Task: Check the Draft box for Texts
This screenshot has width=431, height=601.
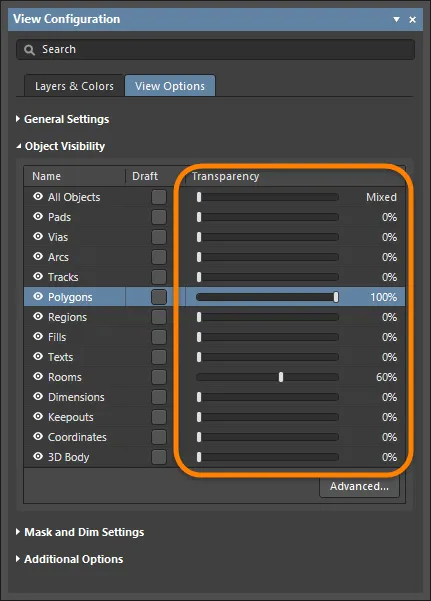Action: pyautogui.click(x=159, y=357)
